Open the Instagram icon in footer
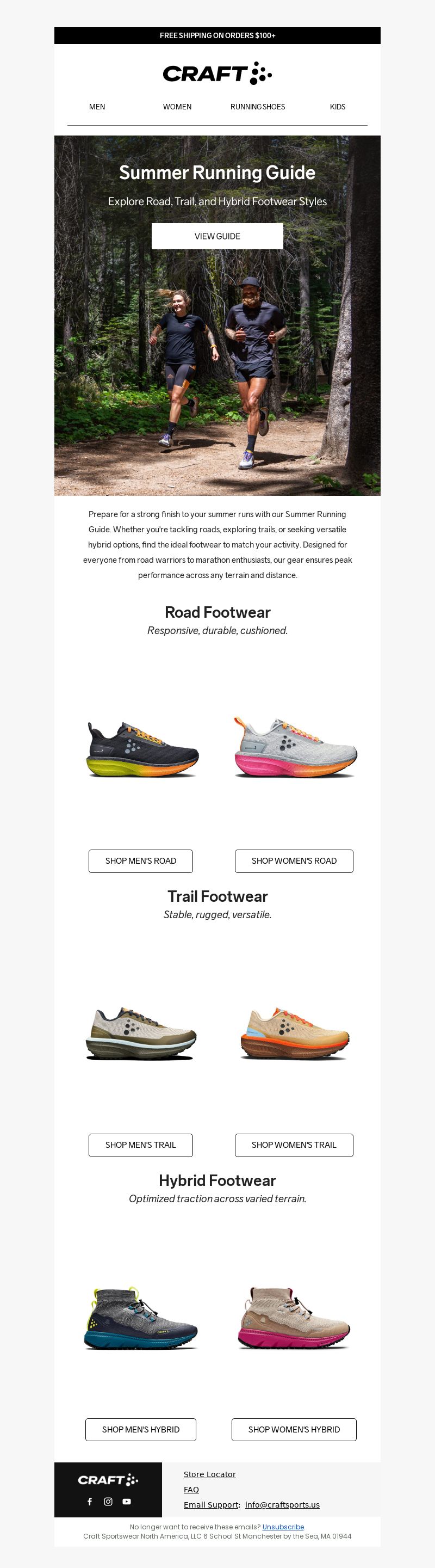The image size is (435, 1568). point(108,1502)
